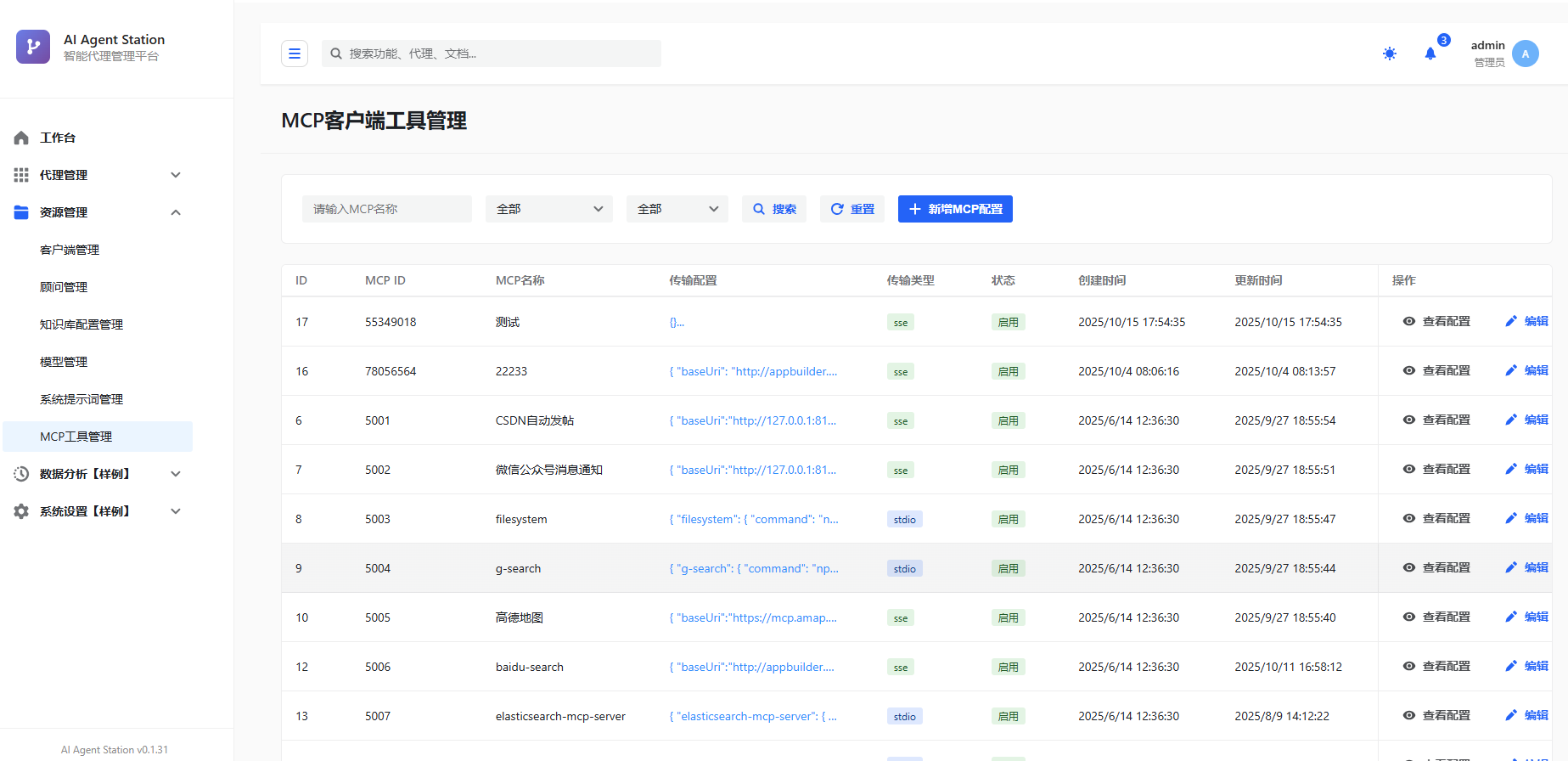
Task: Click the eye icon for CSDN自动发帖 row
Action: pyautogui.click(x=1409, y=420)
